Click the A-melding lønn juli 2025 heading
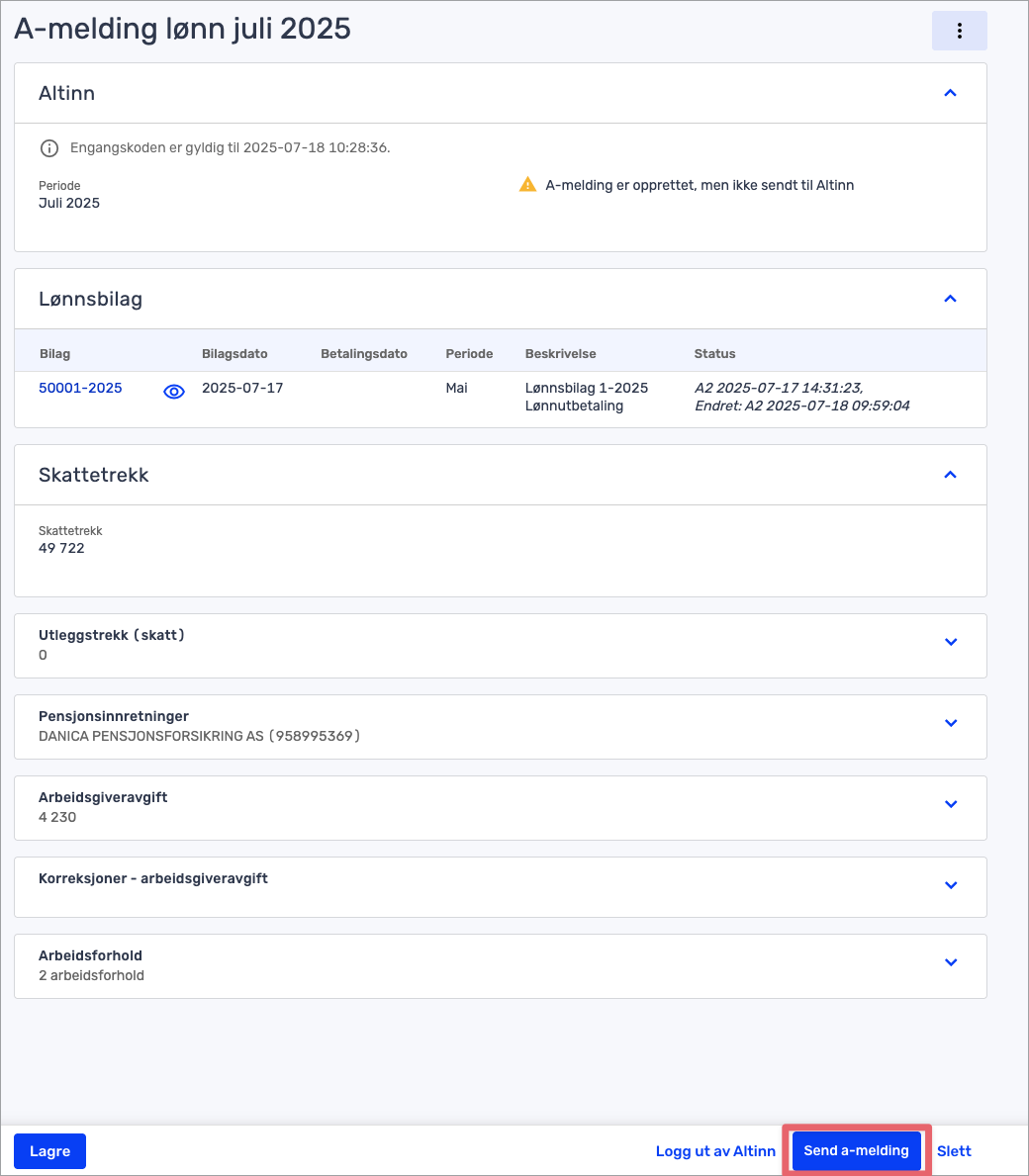The width and height of the screenshot is (1029, 1176). coord(182,30)
